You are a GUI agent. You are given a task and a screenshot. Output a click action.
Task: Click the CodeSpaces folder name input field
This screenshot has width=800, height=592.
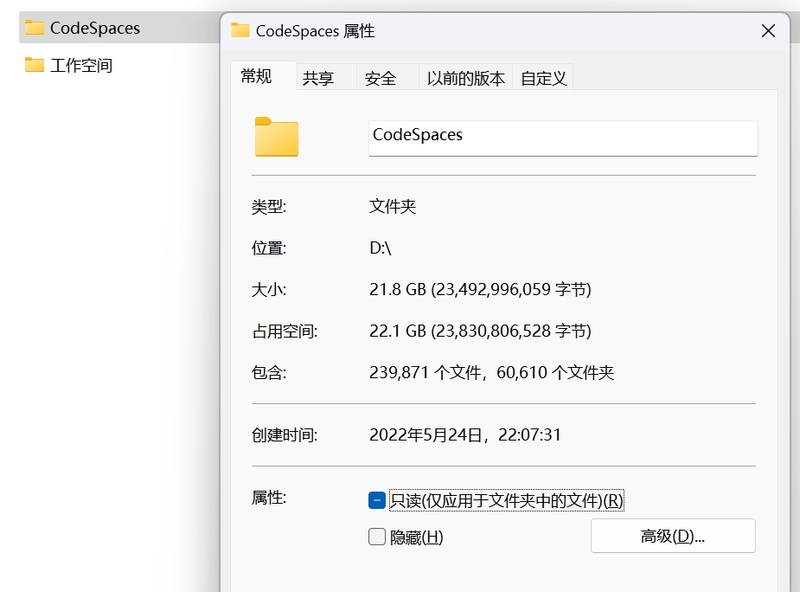(x=563, y=138)
